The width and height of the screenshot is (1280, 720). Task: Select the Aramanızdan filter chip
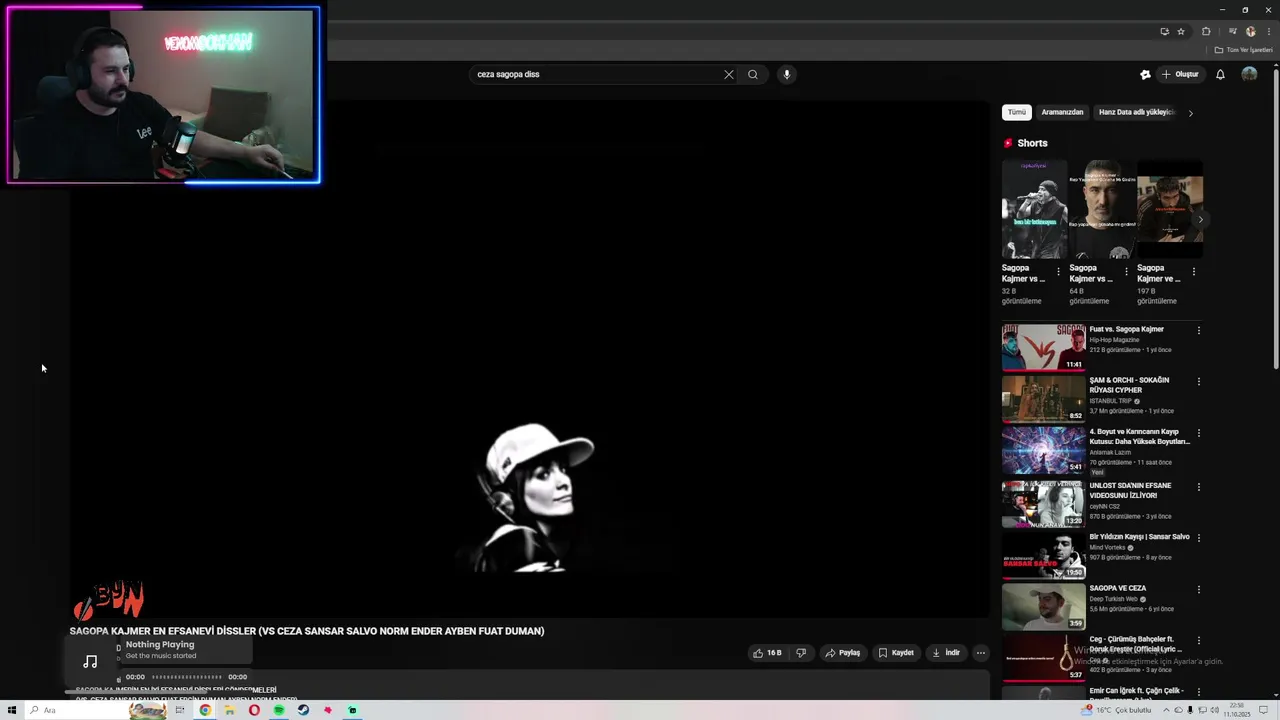(1062, 112)
